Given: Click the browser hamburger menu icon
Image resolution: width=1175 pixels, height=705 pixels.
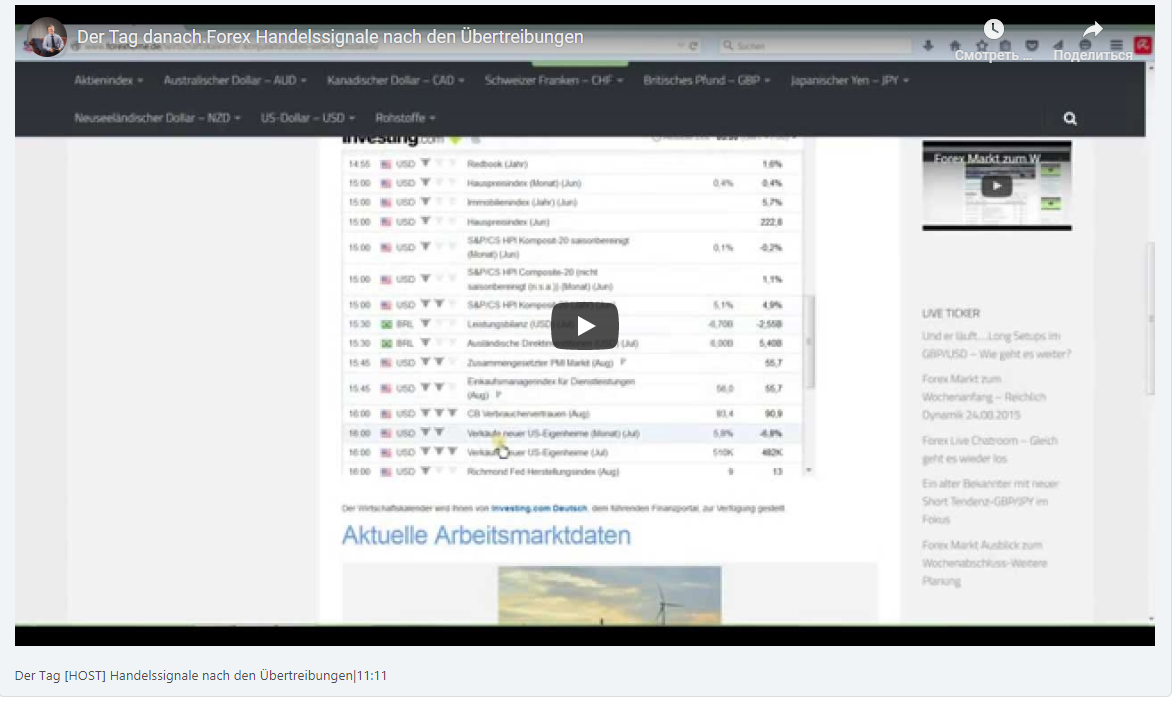Looking at the screenshot, I should pos(1116,46).
